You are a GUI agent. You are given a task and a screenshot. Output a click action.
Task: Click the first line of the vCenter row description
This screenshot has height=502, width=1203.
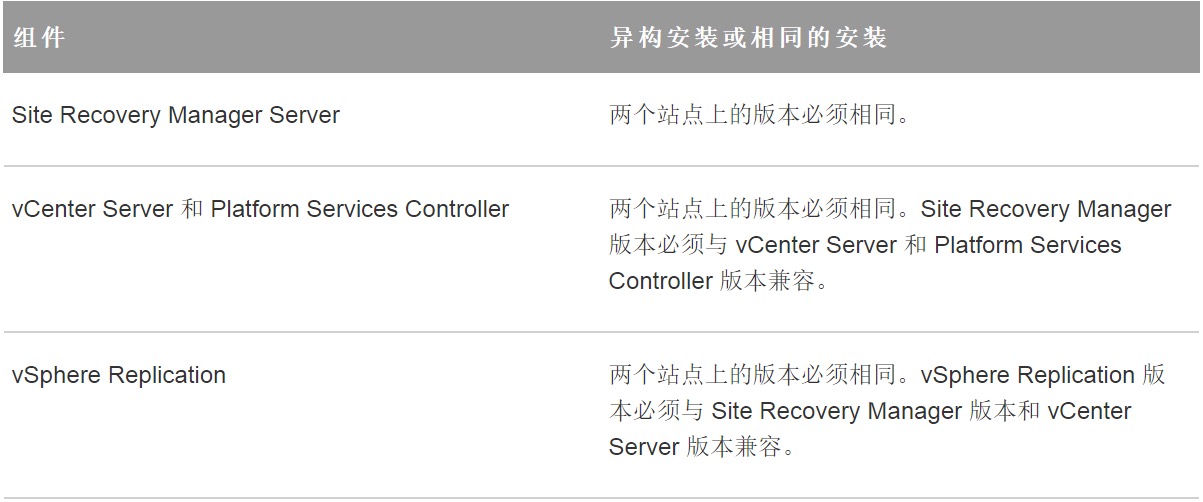point(890,210)
